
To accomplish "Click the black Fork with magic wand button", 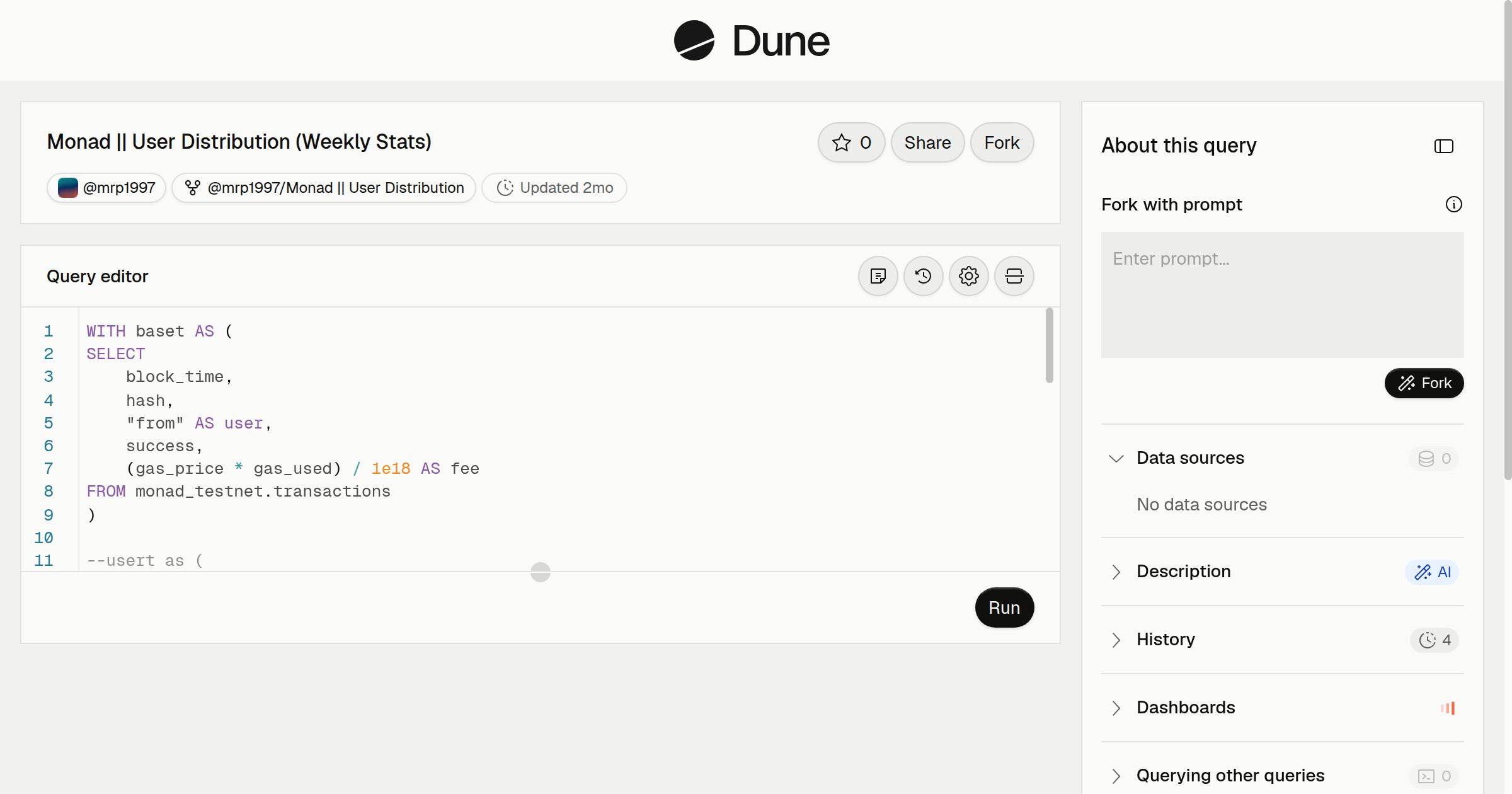I will pyautogui.click(x=1424, y=383).
